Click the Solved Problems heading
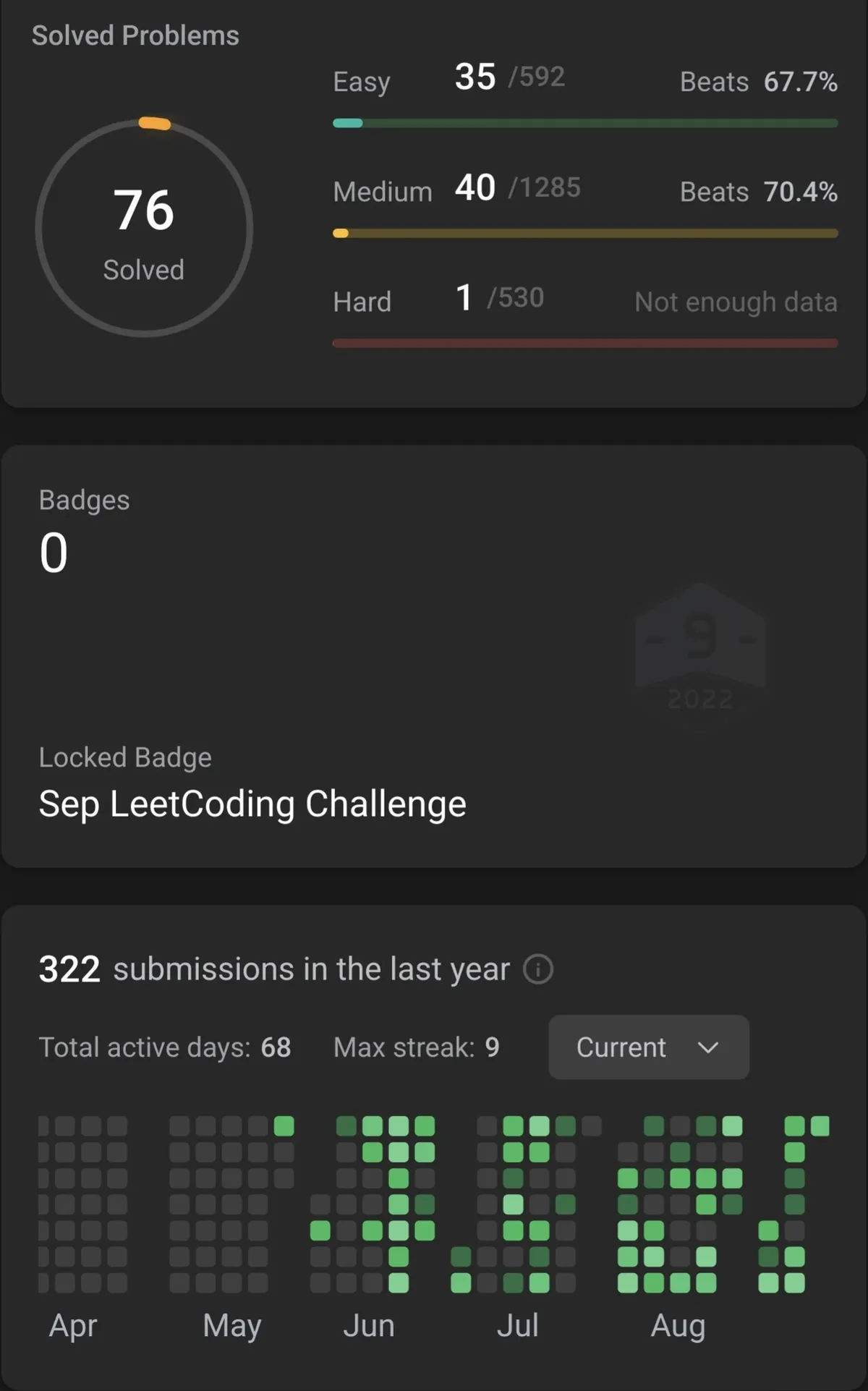 (x=135, y=35)
